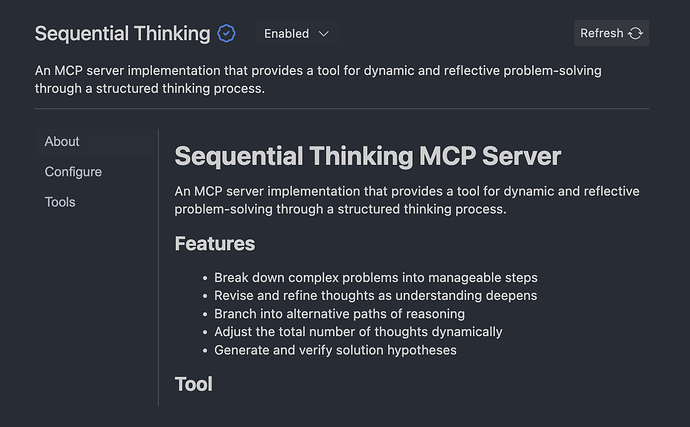Click the circular arrows refresh icon
Screen dimensions: 690x427
coord(636,33)
